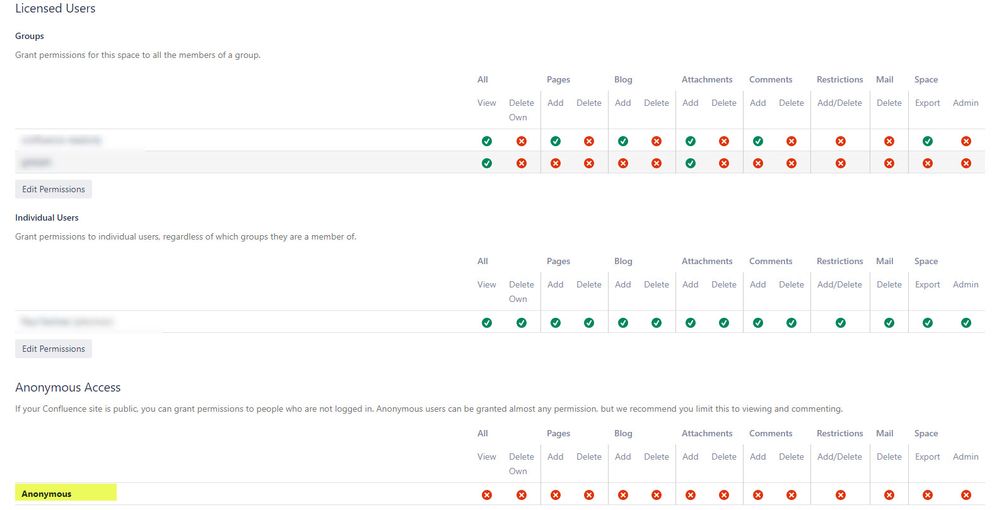The image size is (999, 510).
Task: Click Pages header in Individual Users table
Action: pos(558,261)
